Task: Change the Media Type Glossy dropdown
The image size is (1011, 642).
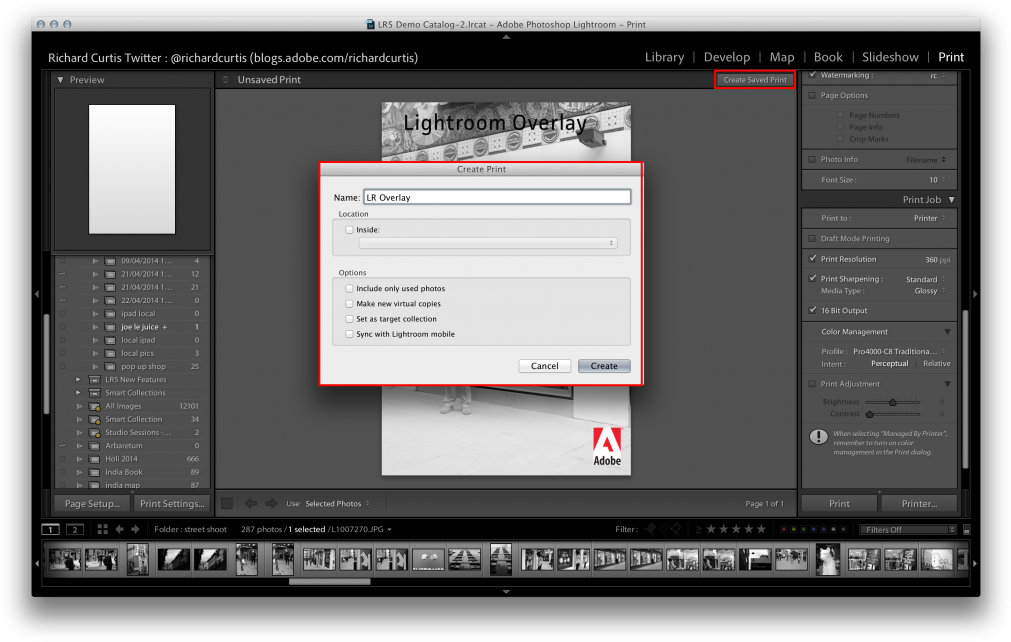Action: click(x=930, y=291)
